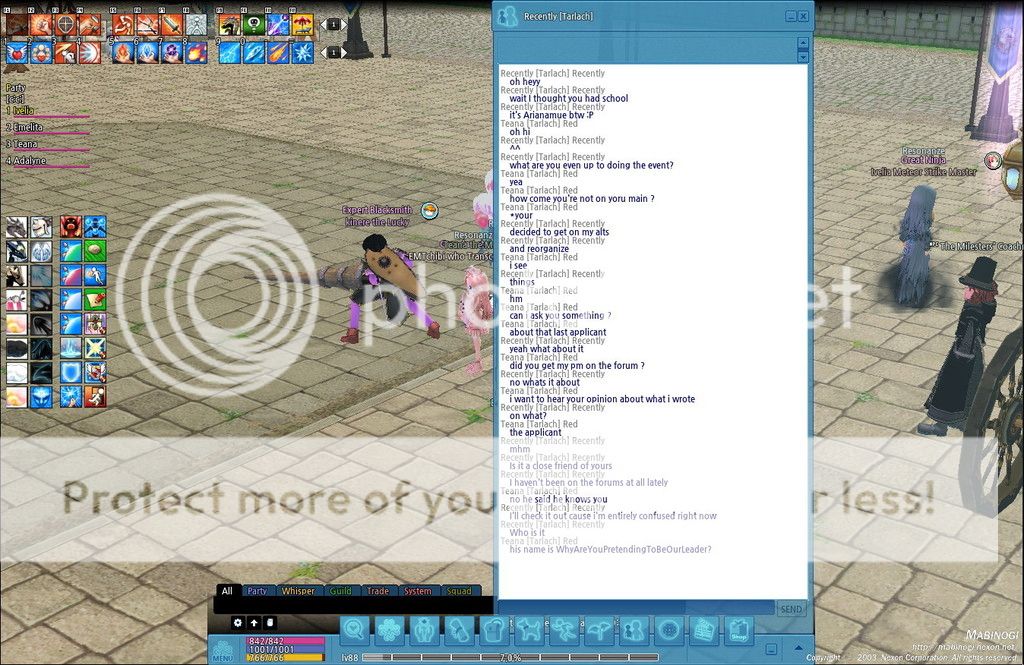The height and width of the screenshot is (665, 1024).
Task: Use the winged heart healing skill on hotkey 1
Action: [x=17, y=52]
